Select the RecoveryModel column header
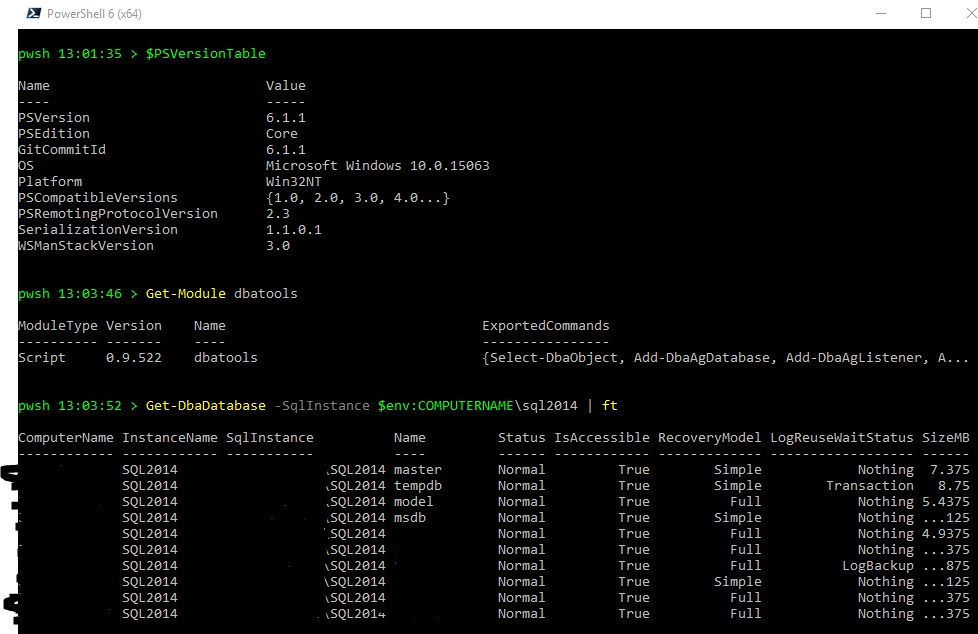The image size is (978, 634). pyautogui.click(x=710, y=437)
